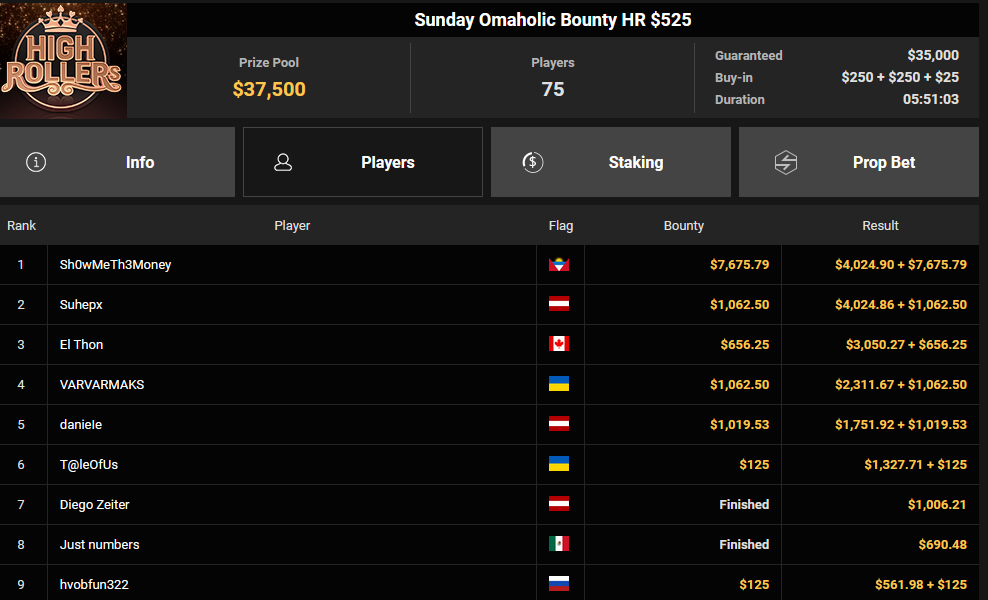Sort by the Rank column header

[21, 226]
